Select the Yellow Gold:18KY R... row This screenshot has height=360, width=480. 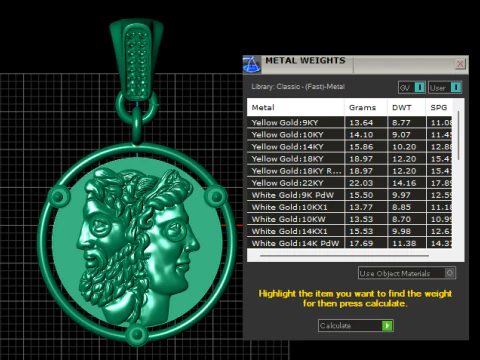349,171
